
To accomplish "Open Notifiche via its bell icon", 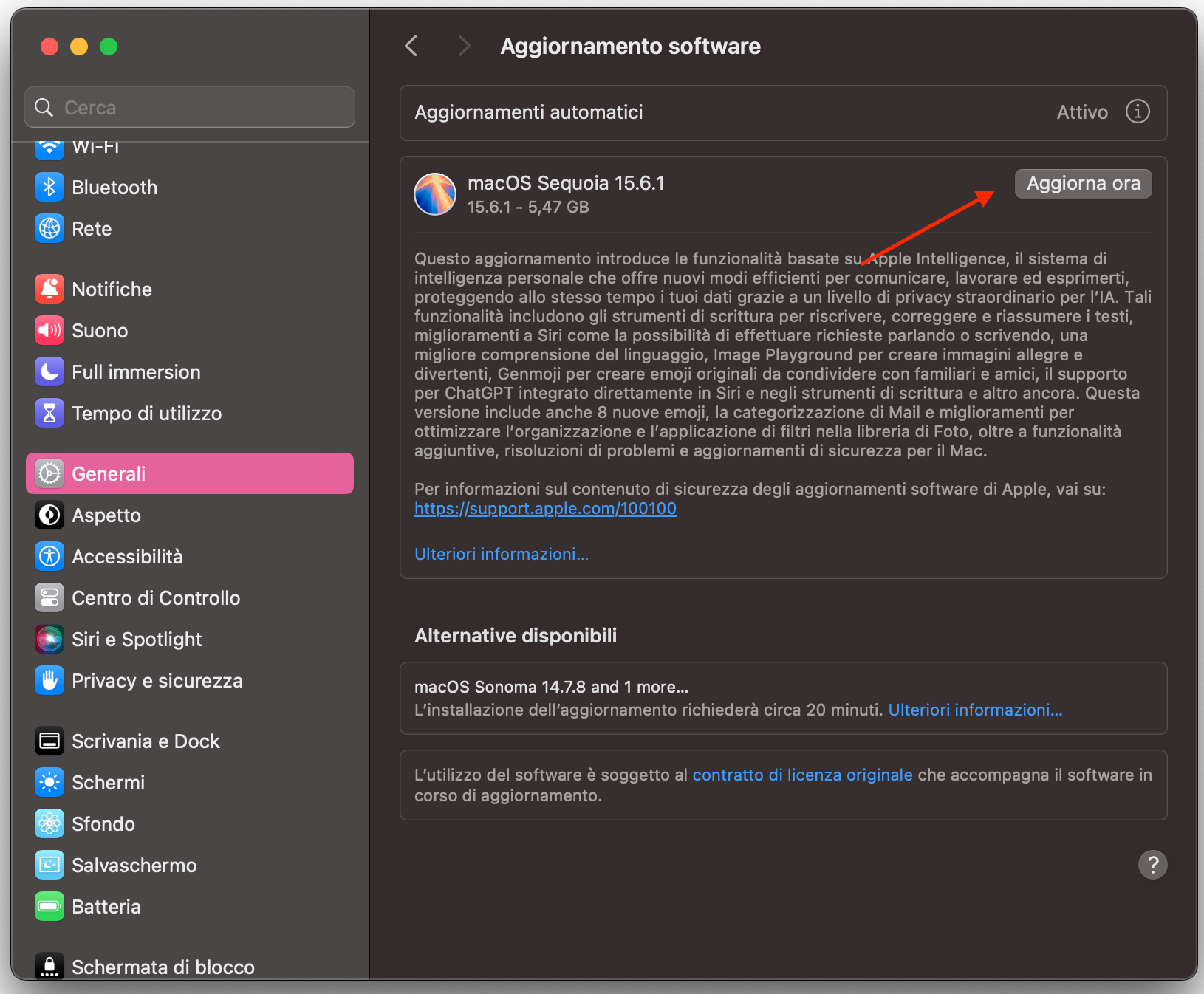I will [49, 289].
